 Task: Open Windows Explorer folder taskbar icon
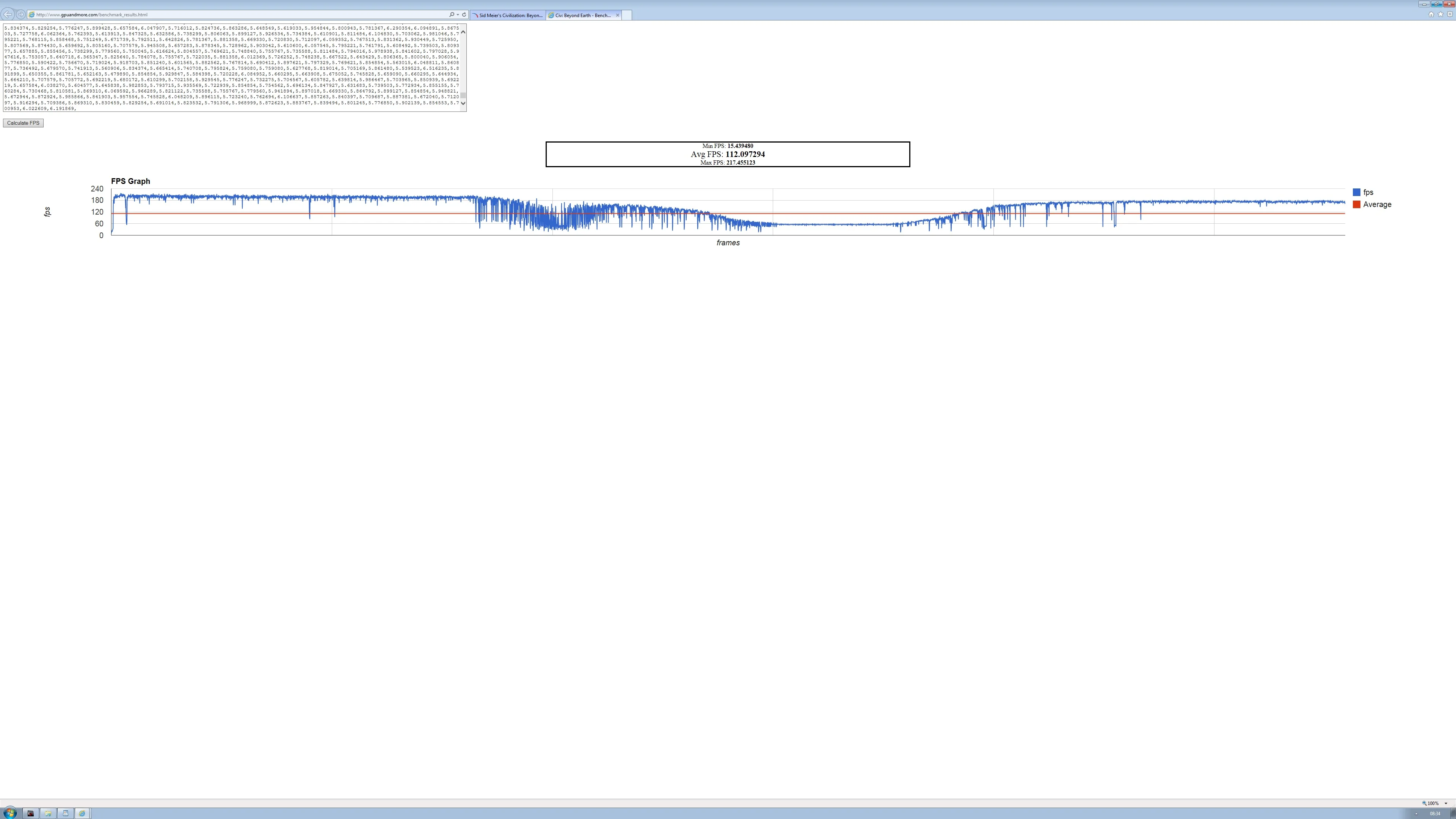tap(48, 813)
